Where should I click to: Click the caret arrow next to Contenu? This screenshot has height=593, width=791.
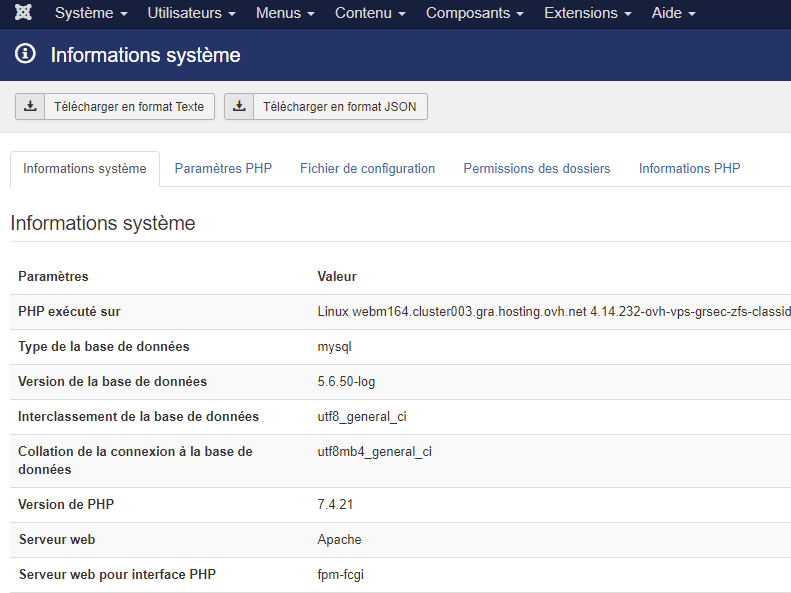pos(402,14)
